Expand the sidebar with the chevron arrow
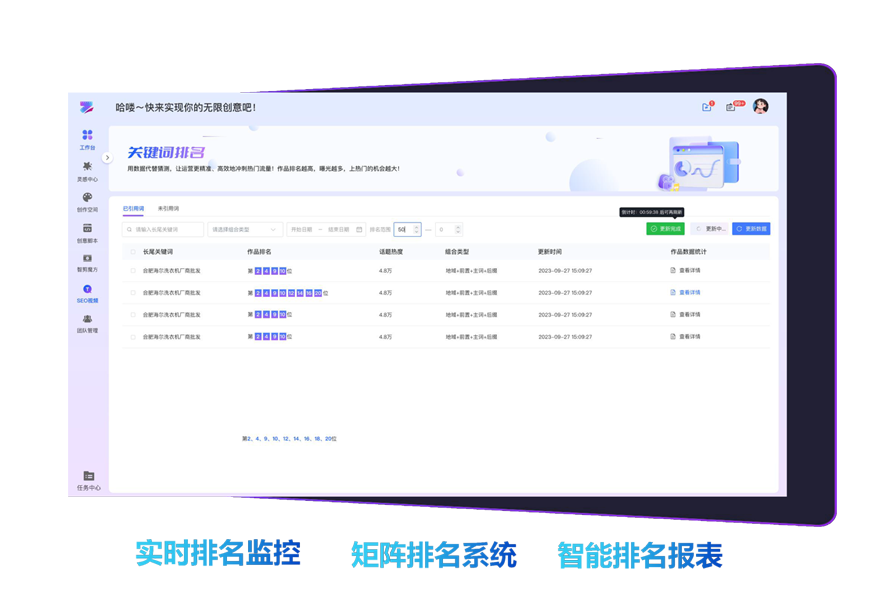Viewport: 876px width, 600px height. tap(107, 157)
